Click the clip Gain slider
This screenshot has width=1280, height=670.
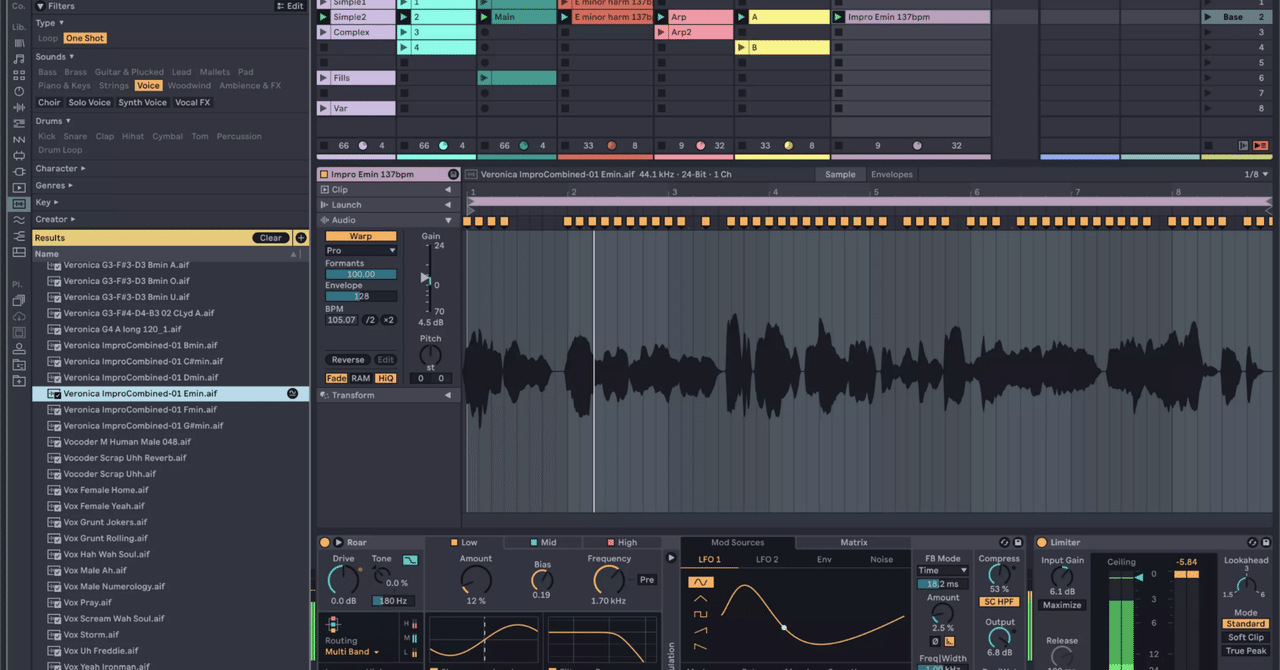[x=425, y=281]
